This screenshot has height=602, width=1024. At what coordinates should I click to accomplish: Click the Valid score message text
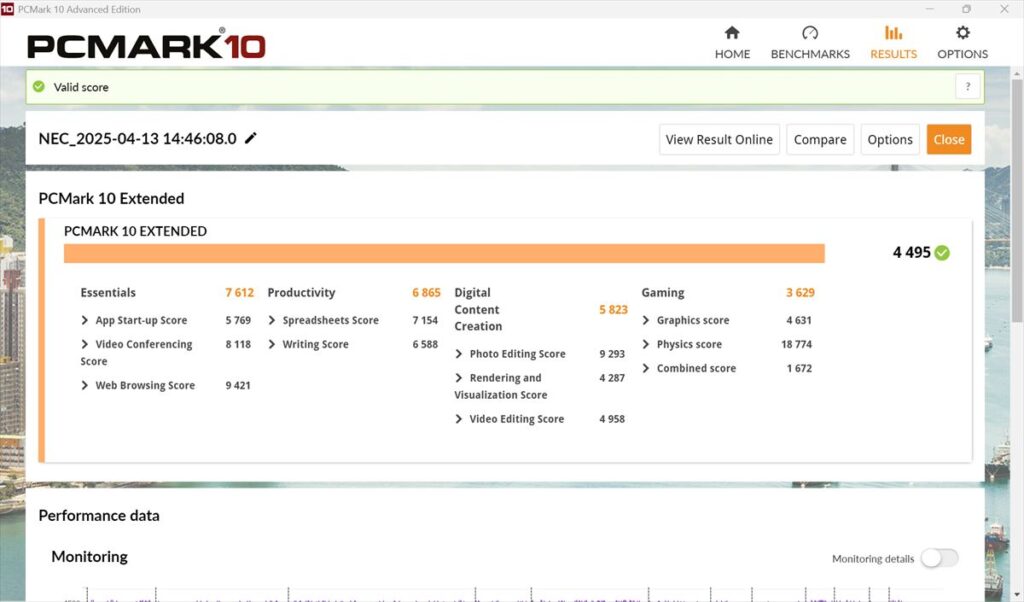(81, 87)
